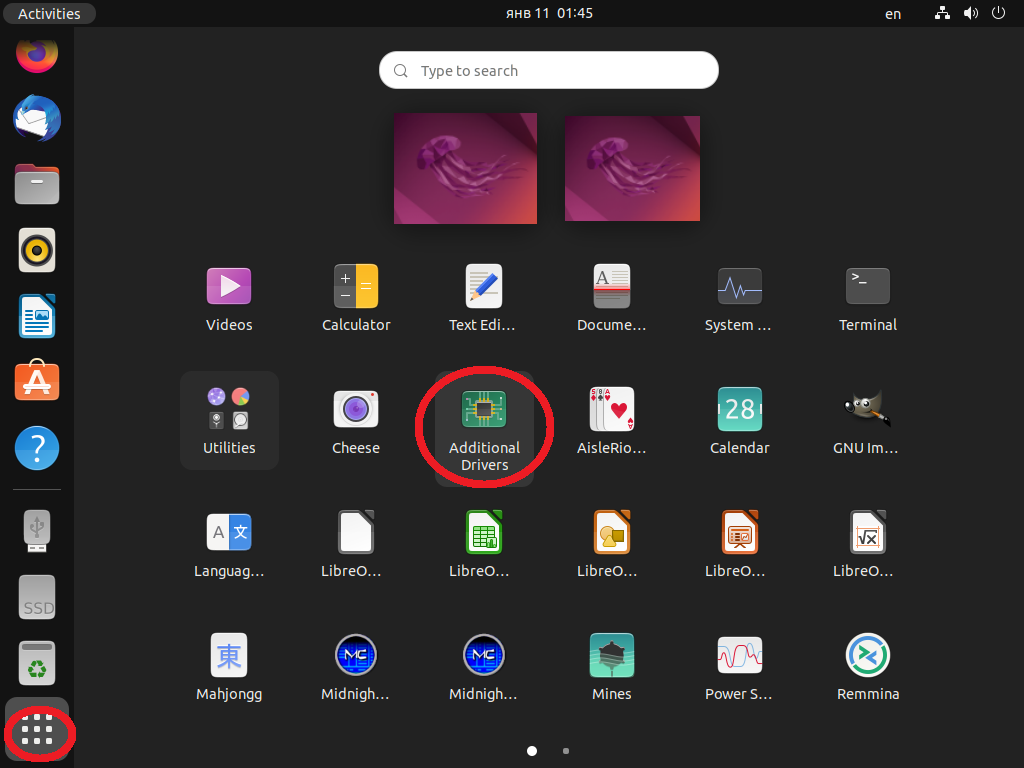Launch Rhythmbox from the dock
The width and height of the screenshot is (1024, 768).
pos(37,250)
